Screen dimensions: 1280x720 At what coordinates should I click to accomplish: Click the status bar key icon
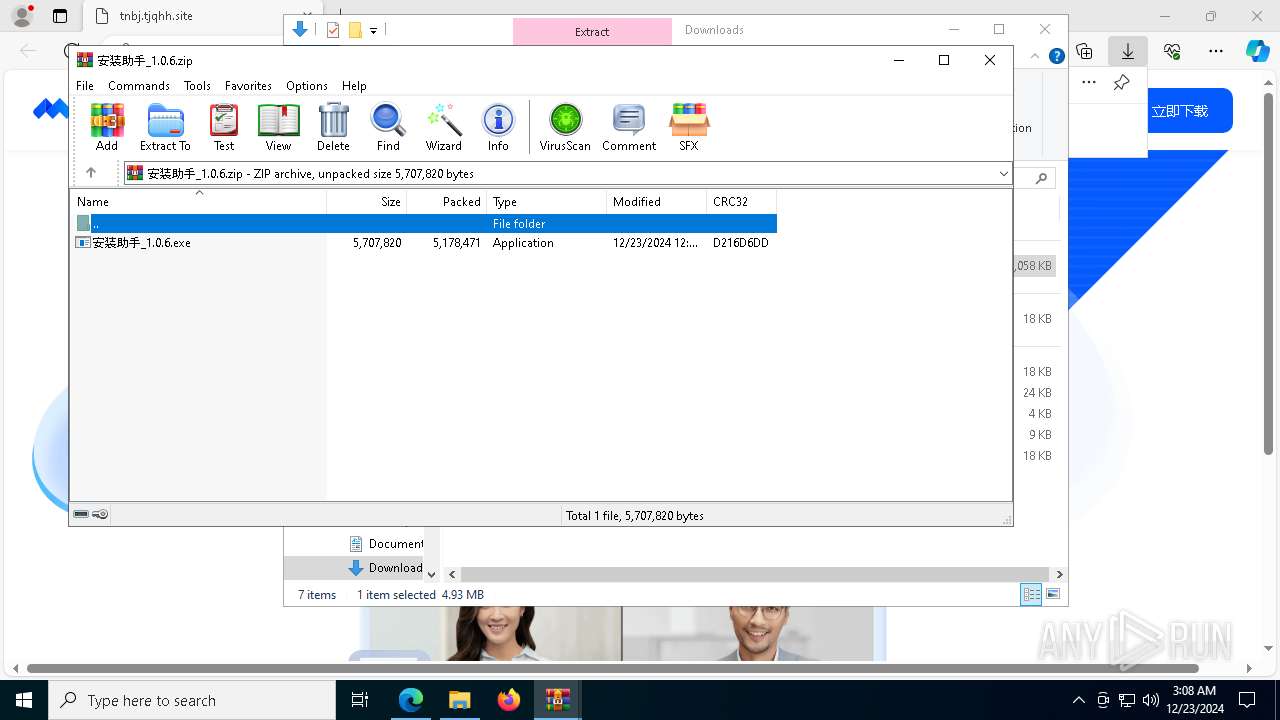pyautogui.click(x=100, y=515)
